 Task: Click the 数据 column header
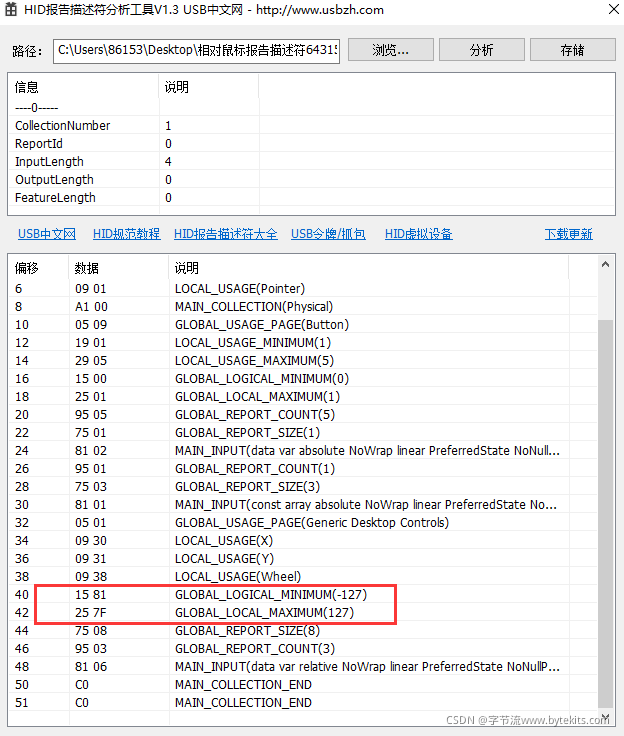pyautogui.click(x=119, y=268)
